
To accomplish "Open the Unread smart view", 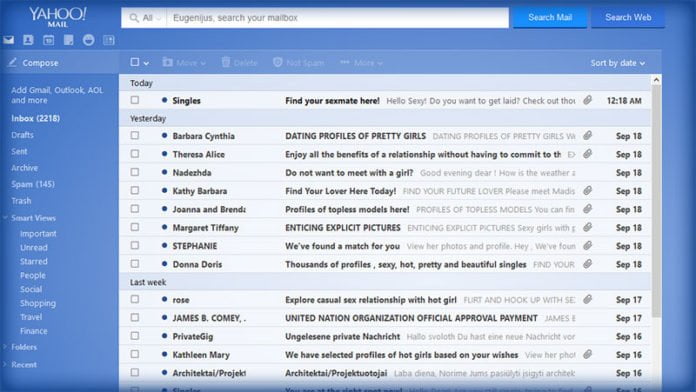I will point(34,247).
